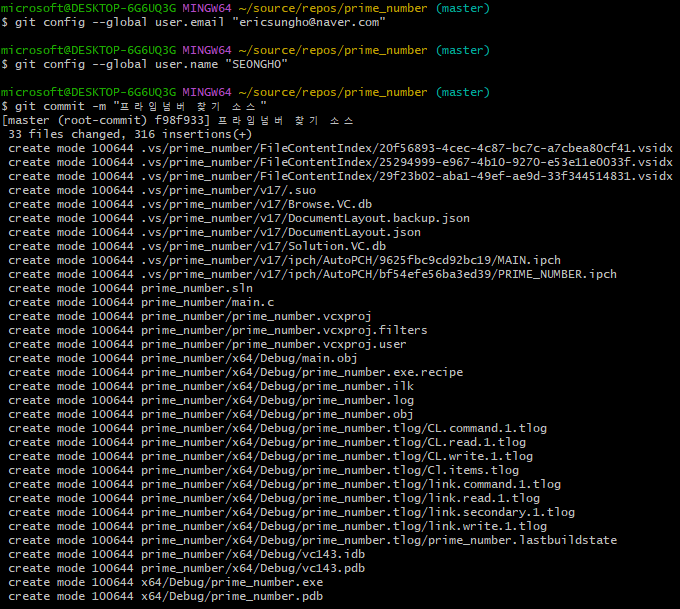Click the .vs/prime_number/v17/.suo line
The image size is (680, 609).
point(162,190)
